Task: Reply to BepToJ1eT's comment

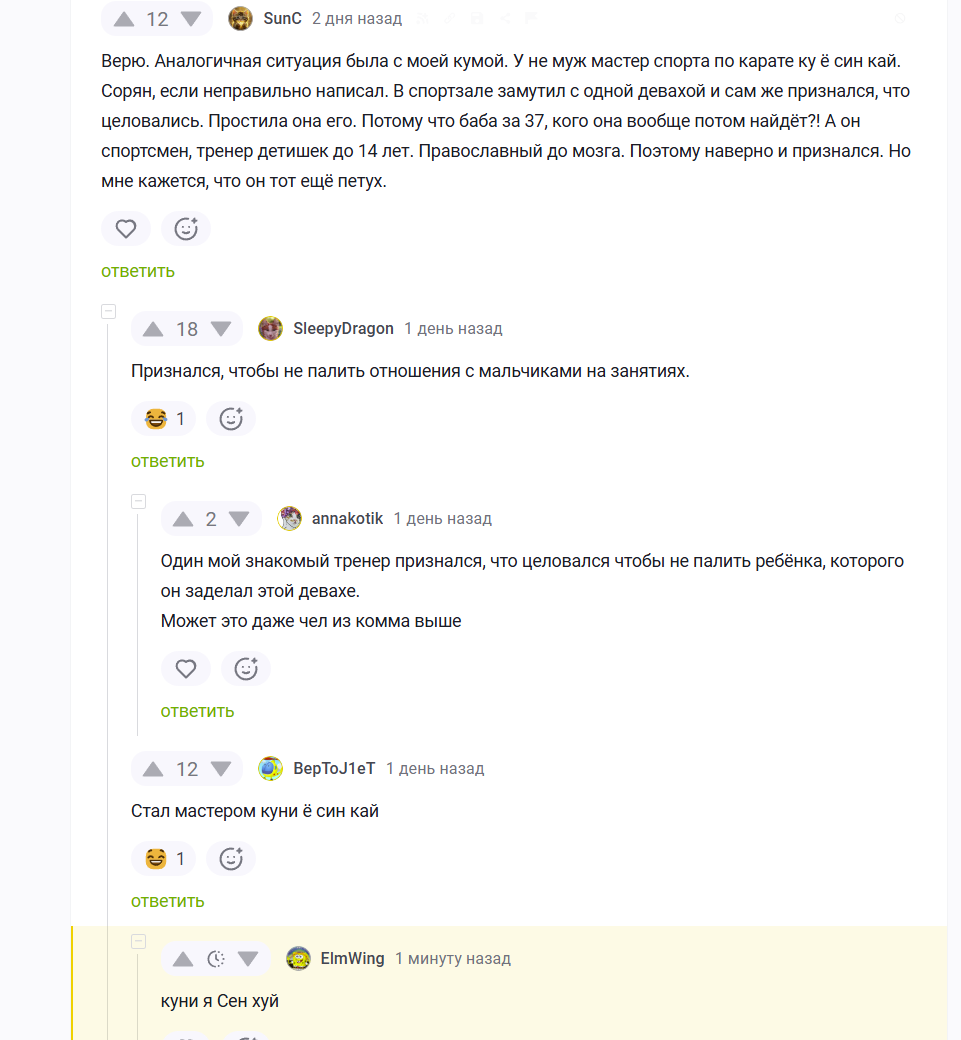Action: 168,901
